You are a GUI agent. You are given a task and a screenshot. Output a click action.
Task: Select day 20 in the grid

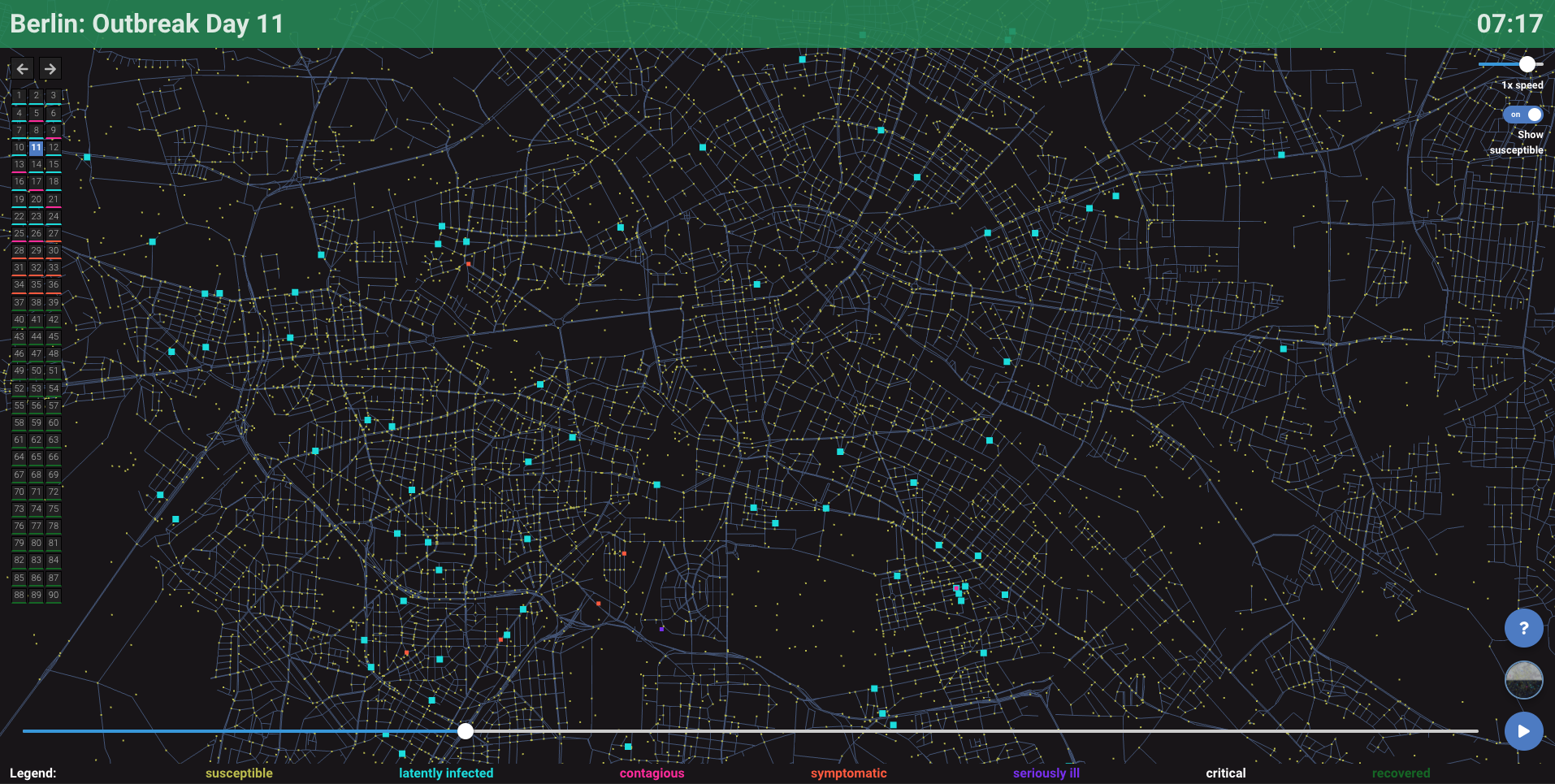tap(37, 199)
